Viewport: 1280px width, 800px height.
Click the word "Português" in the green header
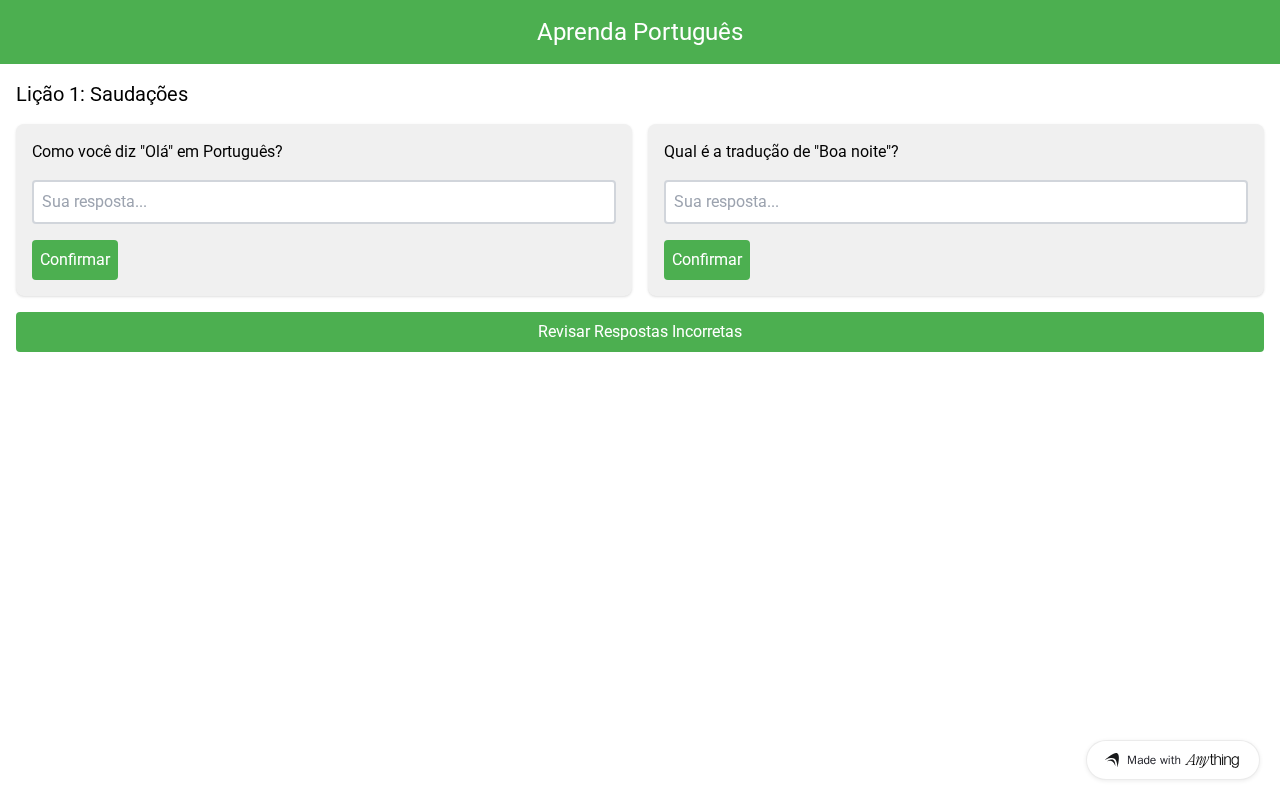[688, 32]
